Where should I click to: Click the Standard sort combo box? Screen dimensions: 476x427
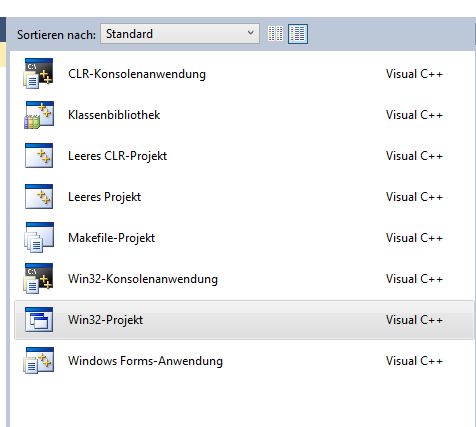click(x=180, y=33)
